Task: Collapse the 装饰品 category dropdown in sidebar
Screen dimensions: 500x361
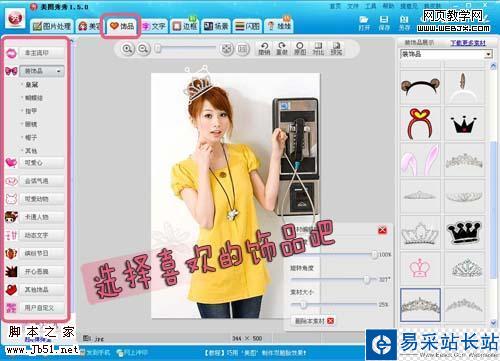Action: click(59, 71)
